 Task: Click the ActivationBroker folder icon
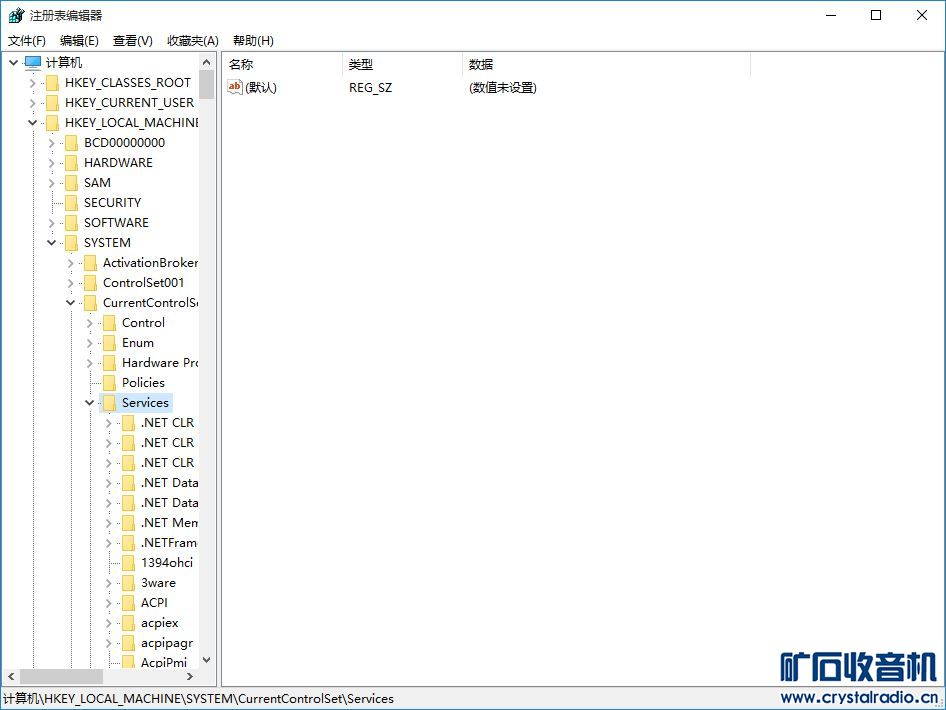90,262
